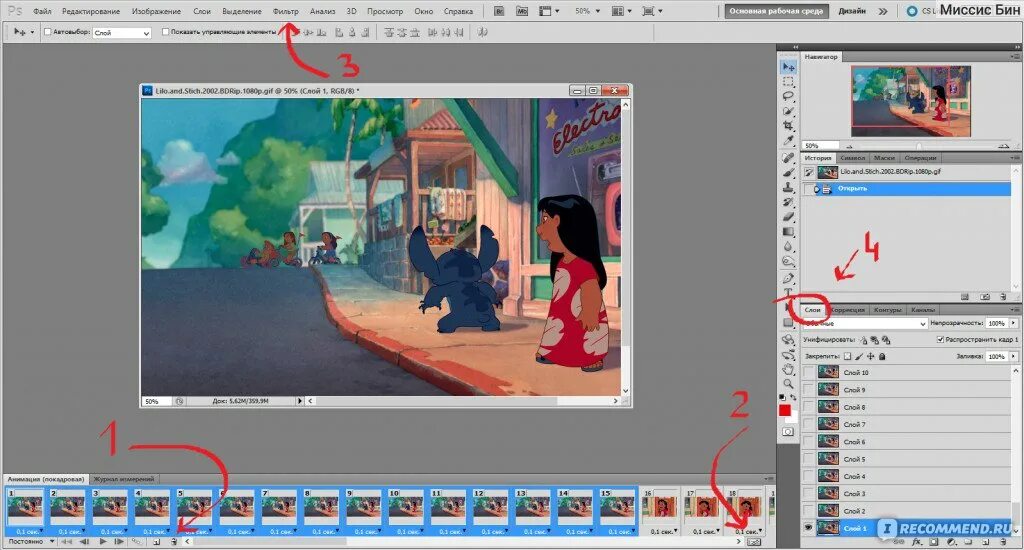Click the red foreground color swatch
The image size is (1024, 550).
(x=785, y=410)
